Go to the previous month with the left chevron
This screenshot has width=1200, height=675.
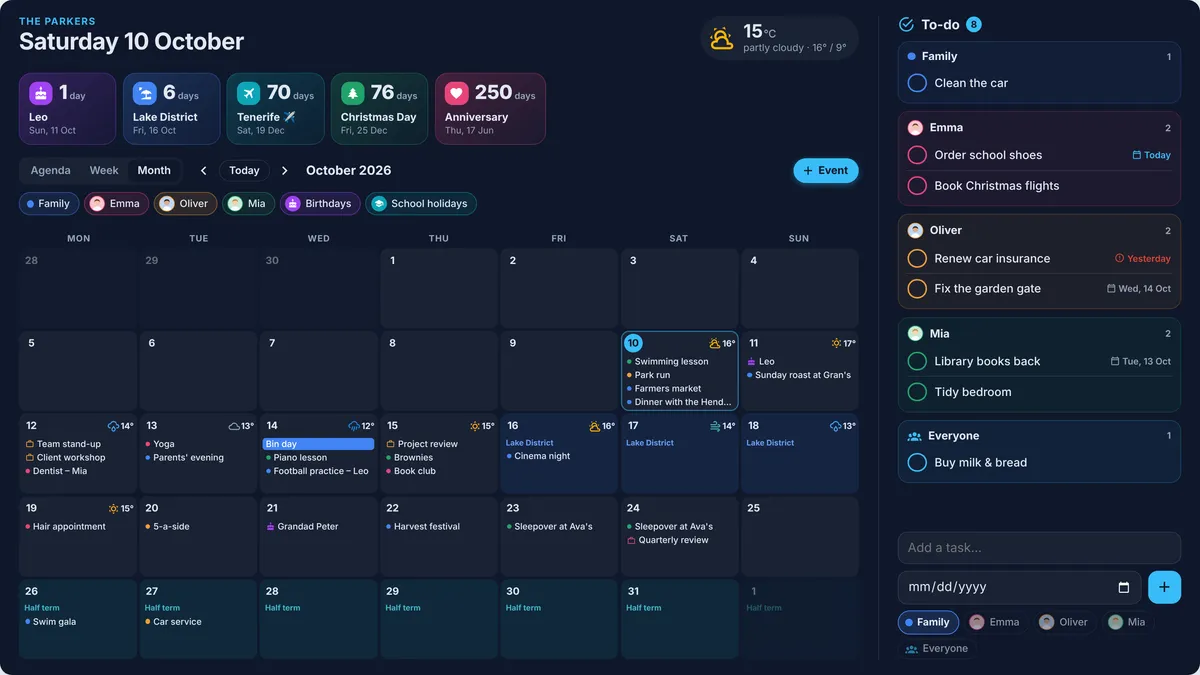point(204,171)
